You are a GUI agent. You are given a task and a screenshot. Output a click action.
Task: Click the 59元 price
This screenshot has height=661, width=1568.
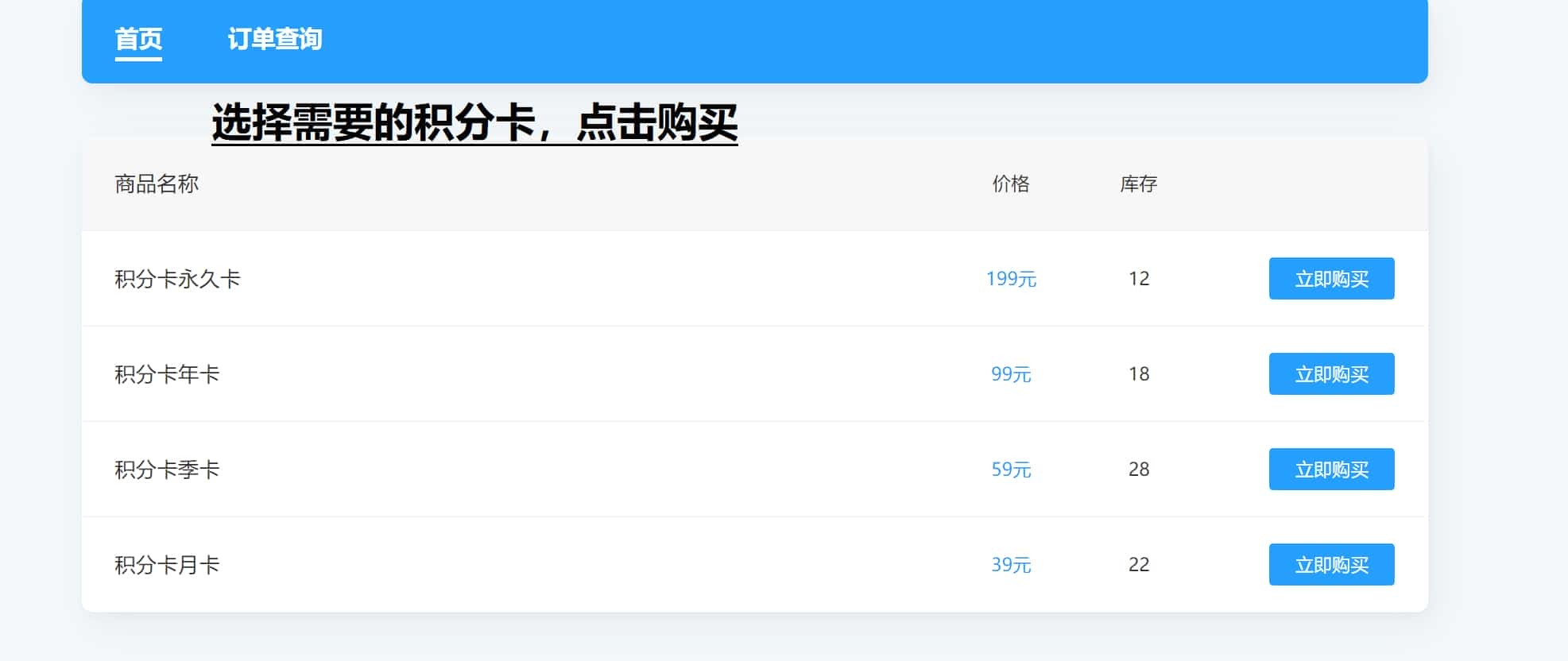[1011, 470]
